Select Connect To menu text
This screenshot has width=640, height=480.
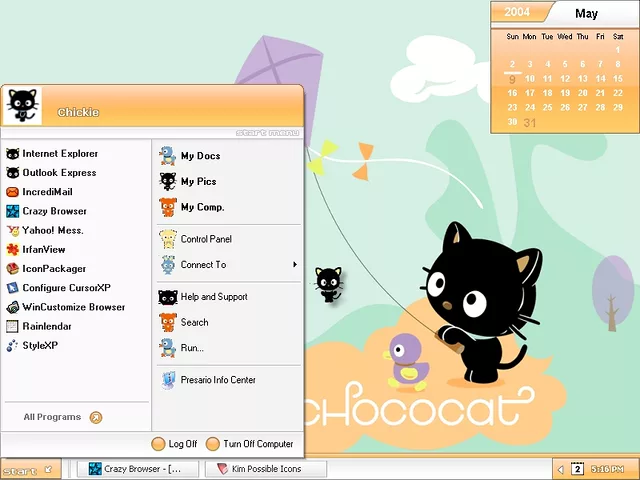click(203, 265)
